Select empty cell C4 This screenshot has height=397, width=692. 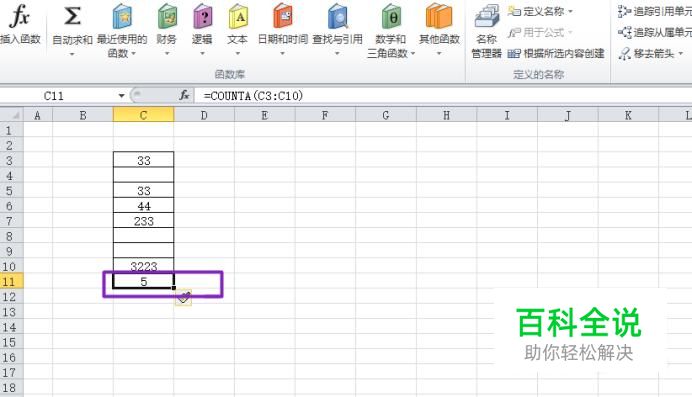143,175
